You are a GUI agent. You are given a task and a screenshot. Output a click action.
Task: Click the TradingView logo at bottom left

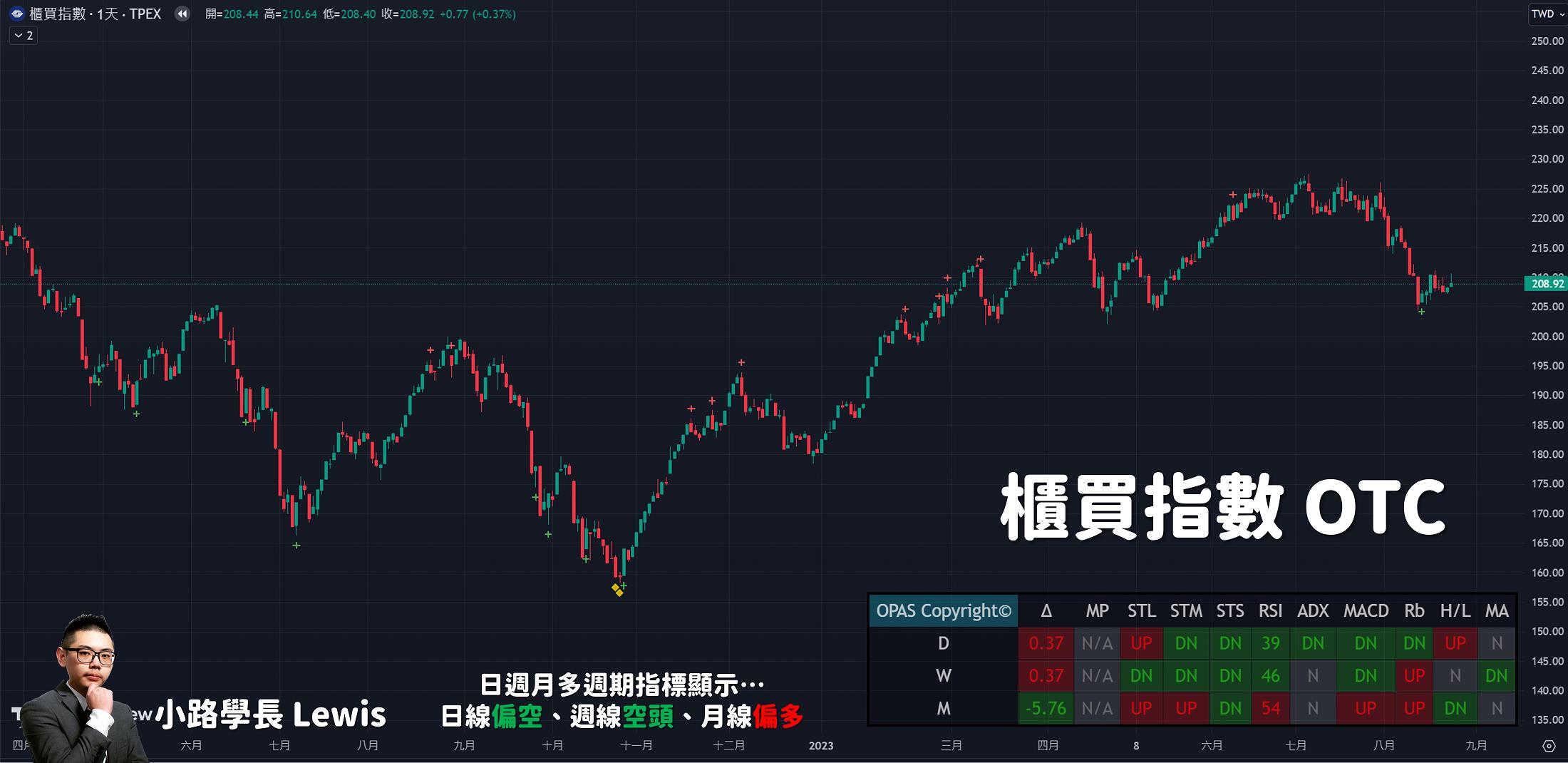(x=16, y=713)
